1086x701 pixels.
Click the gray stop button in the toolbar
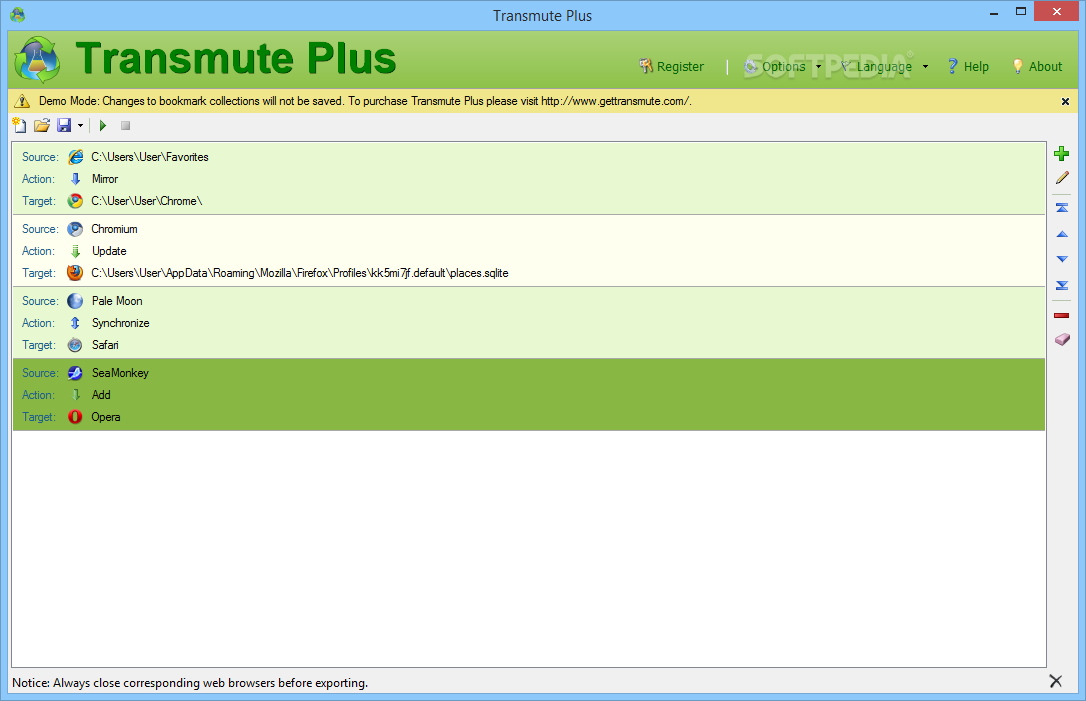125,125
